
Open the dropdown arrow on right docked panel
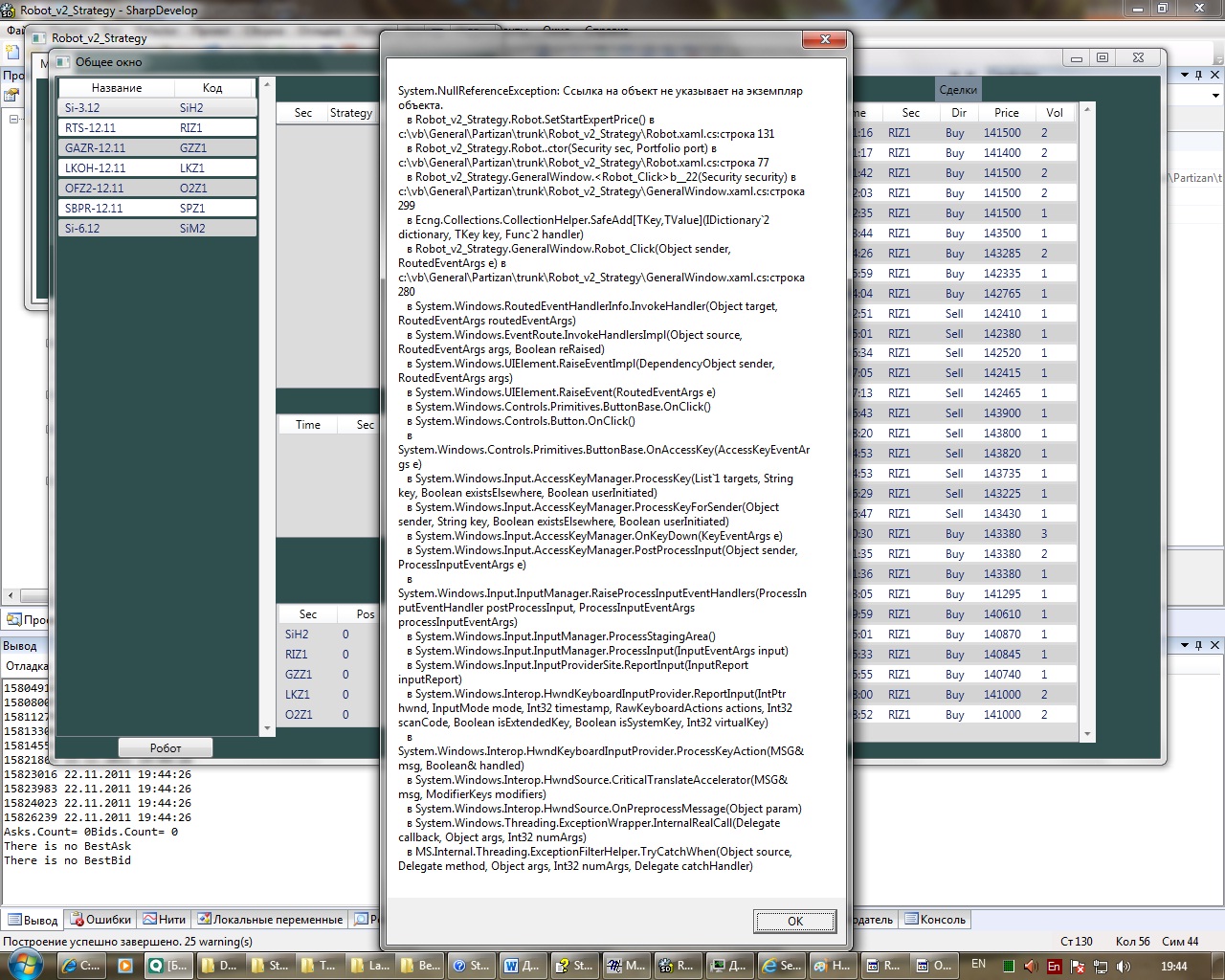coord(1184,74)
